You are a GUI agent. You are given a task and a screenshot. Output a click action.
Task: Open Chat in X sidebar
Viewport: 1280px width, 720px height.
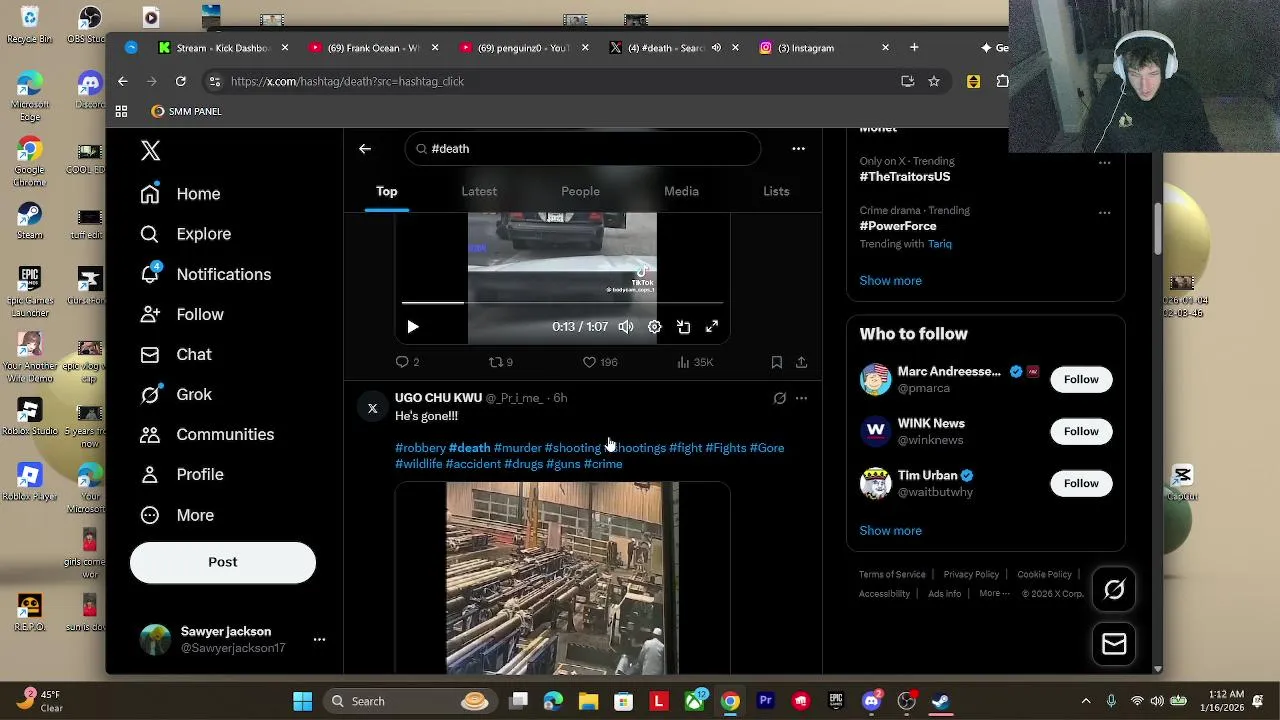tap(176, 354)
